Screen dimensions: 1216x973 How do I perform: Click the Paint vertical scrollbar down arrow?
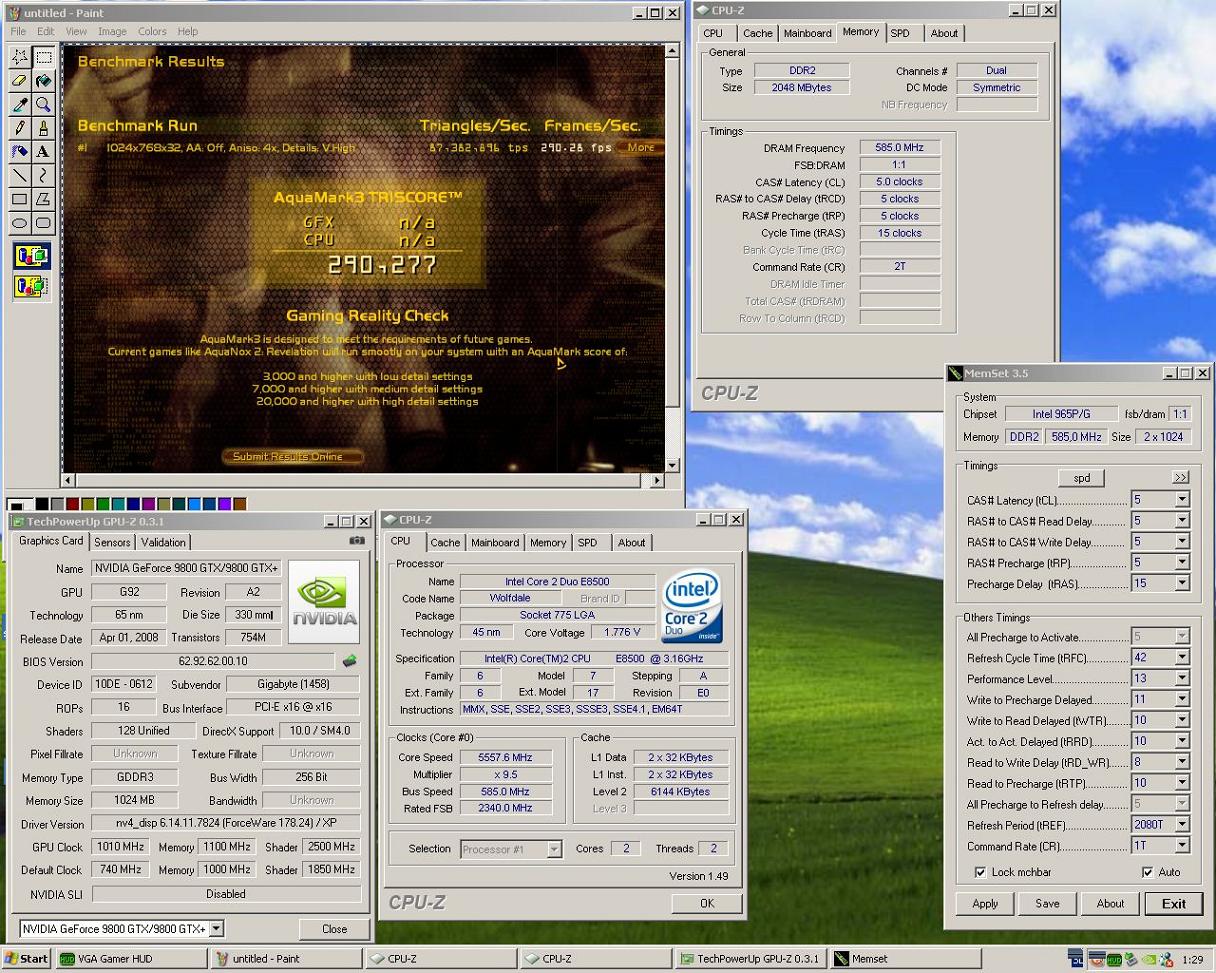pyautogui.click(x=672, y=465)
